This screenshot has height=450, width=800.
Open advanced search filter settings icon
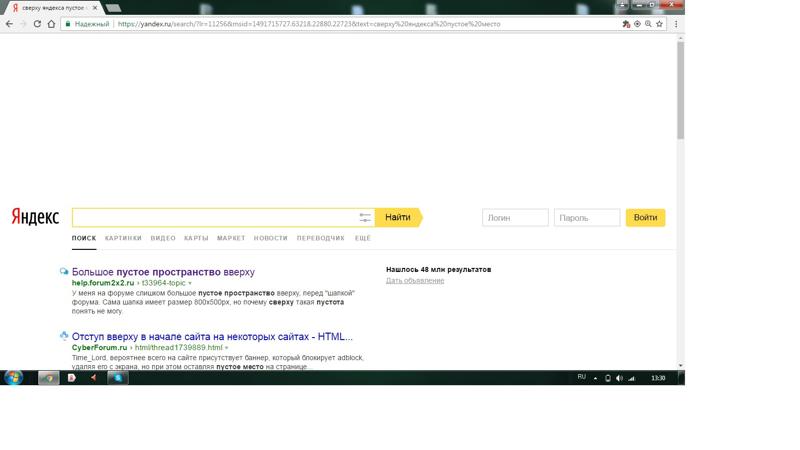[365, 217]
